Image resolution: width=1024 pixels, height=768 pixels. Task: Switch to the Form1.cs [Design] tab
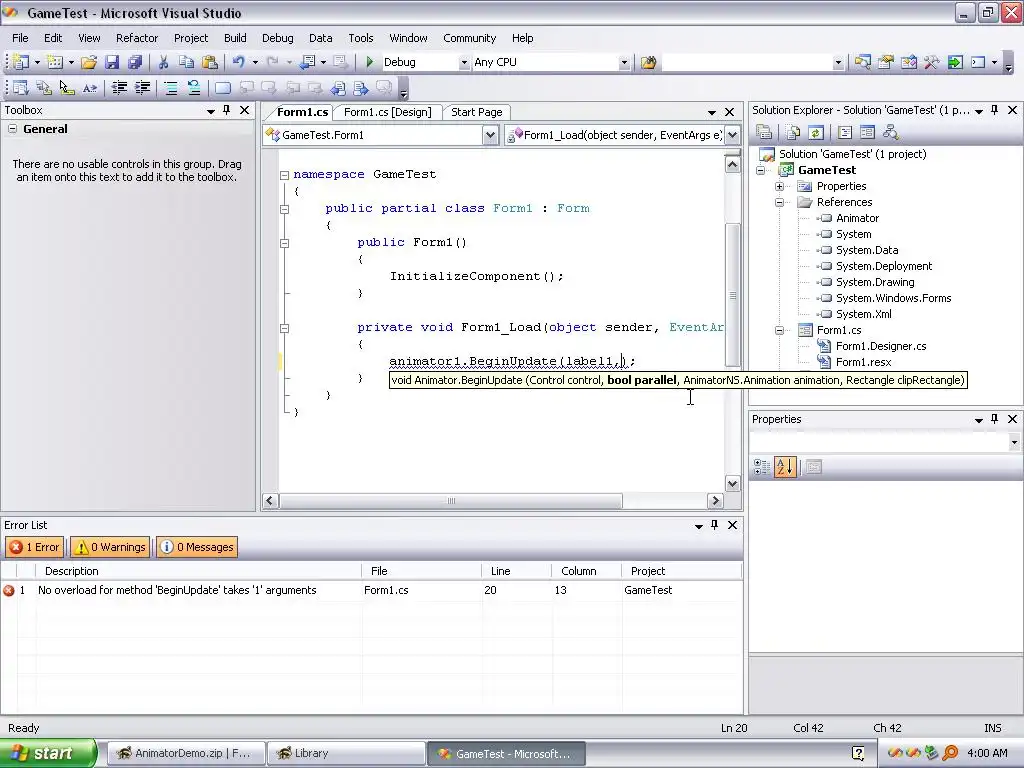387,112
